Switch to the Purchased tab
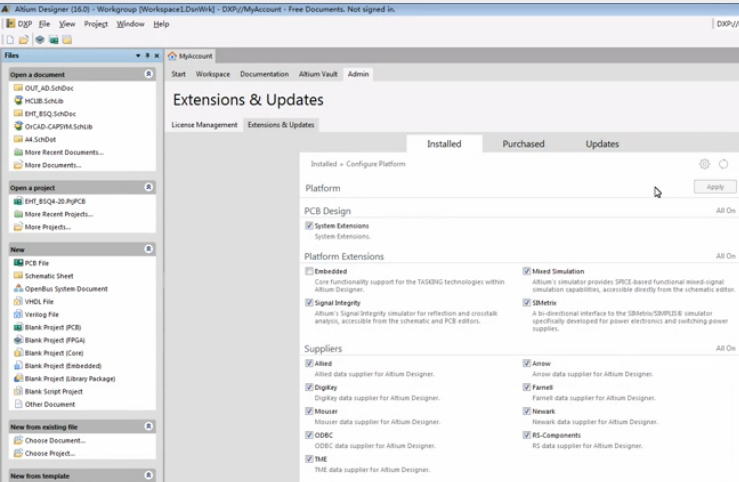The image size is (739, 482). pos(523,144)
